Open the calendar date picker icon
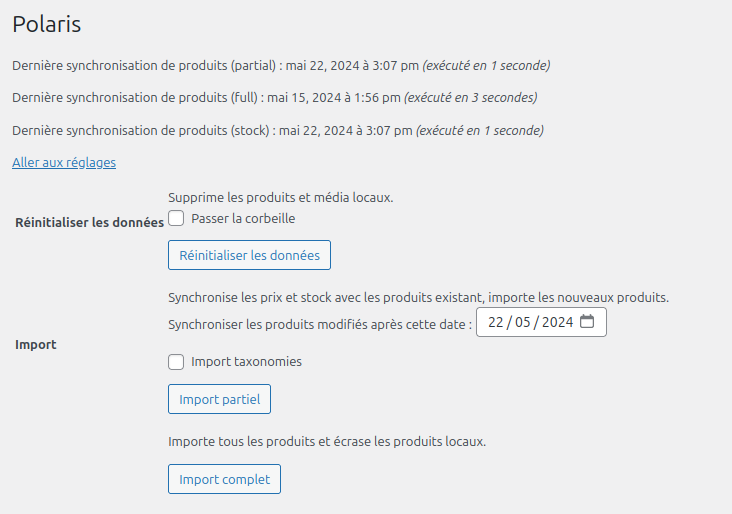732x514 pixels. (588, 322)
